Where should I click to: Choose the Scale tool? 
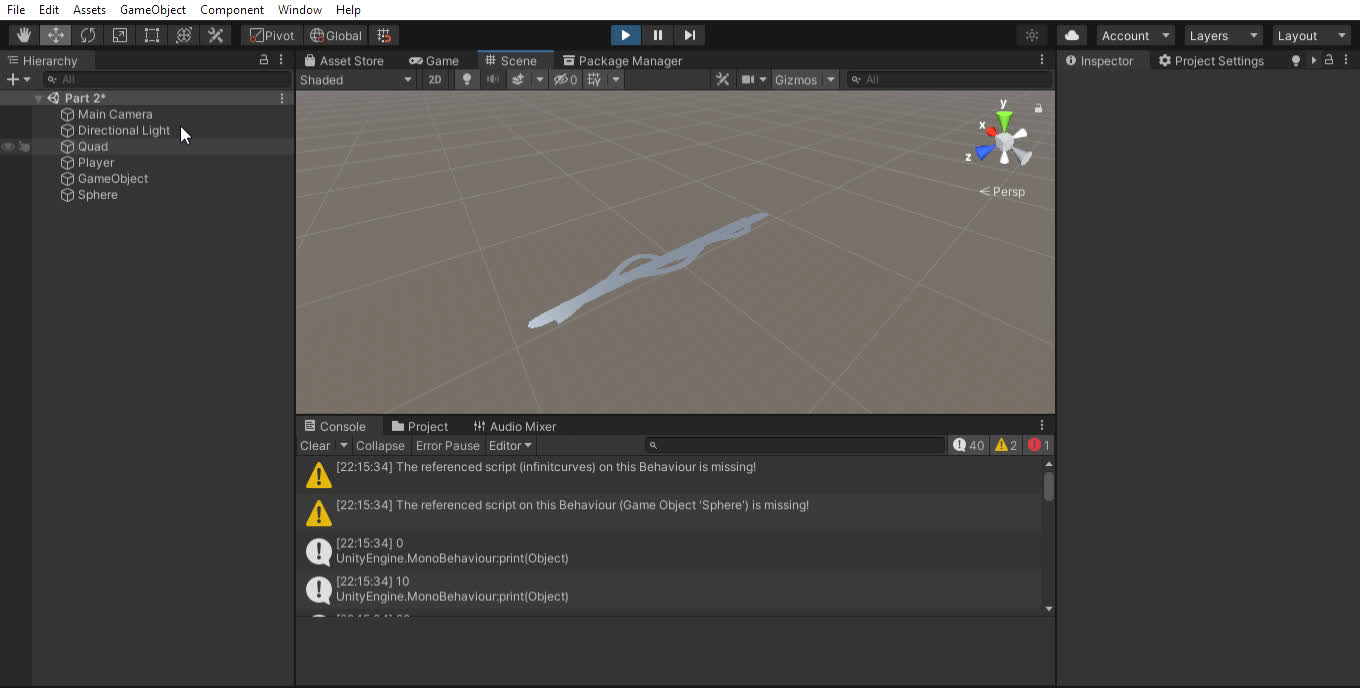pyautogui.click(x=120, y=35)
